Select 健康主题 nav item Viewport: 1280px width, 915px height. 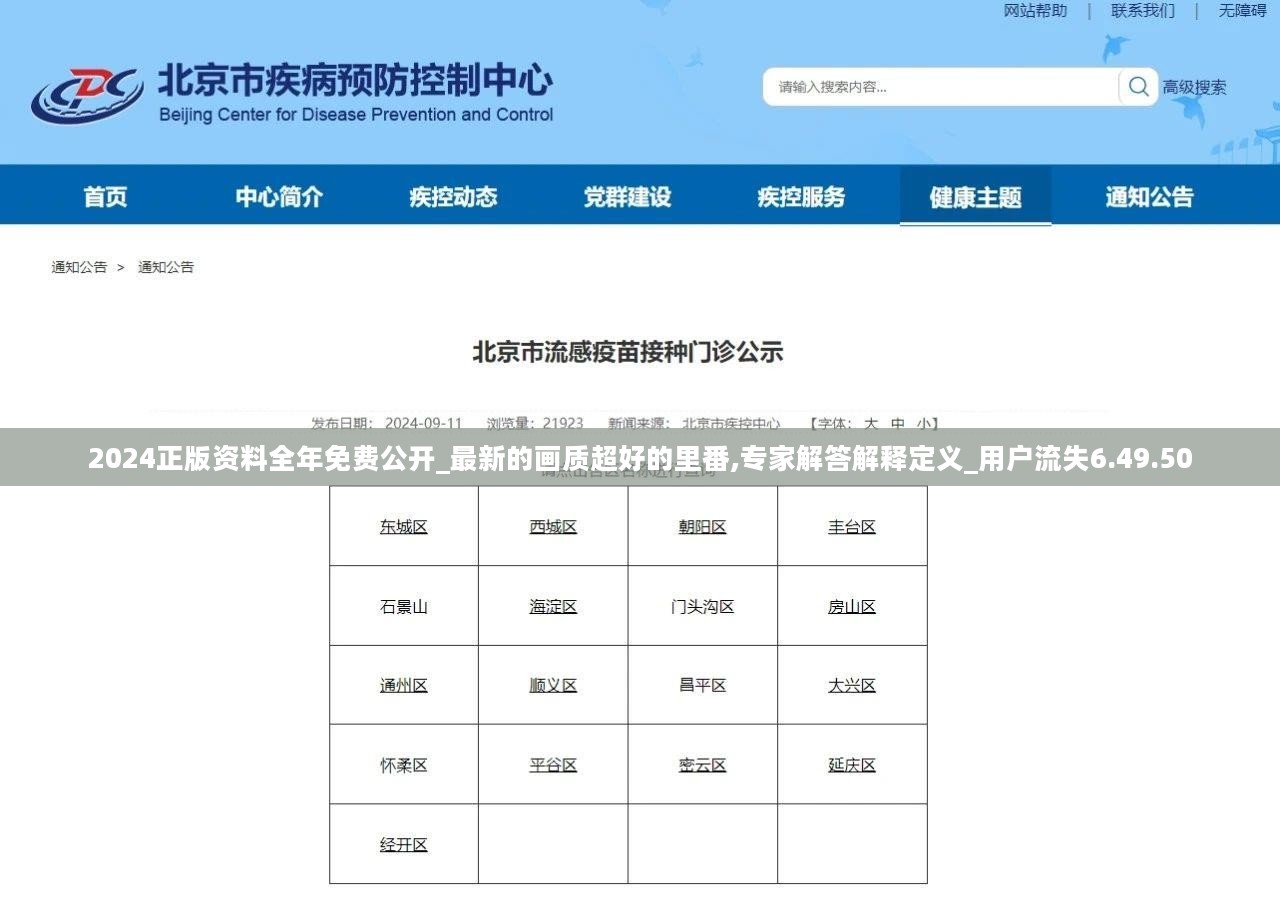point(975,197)
